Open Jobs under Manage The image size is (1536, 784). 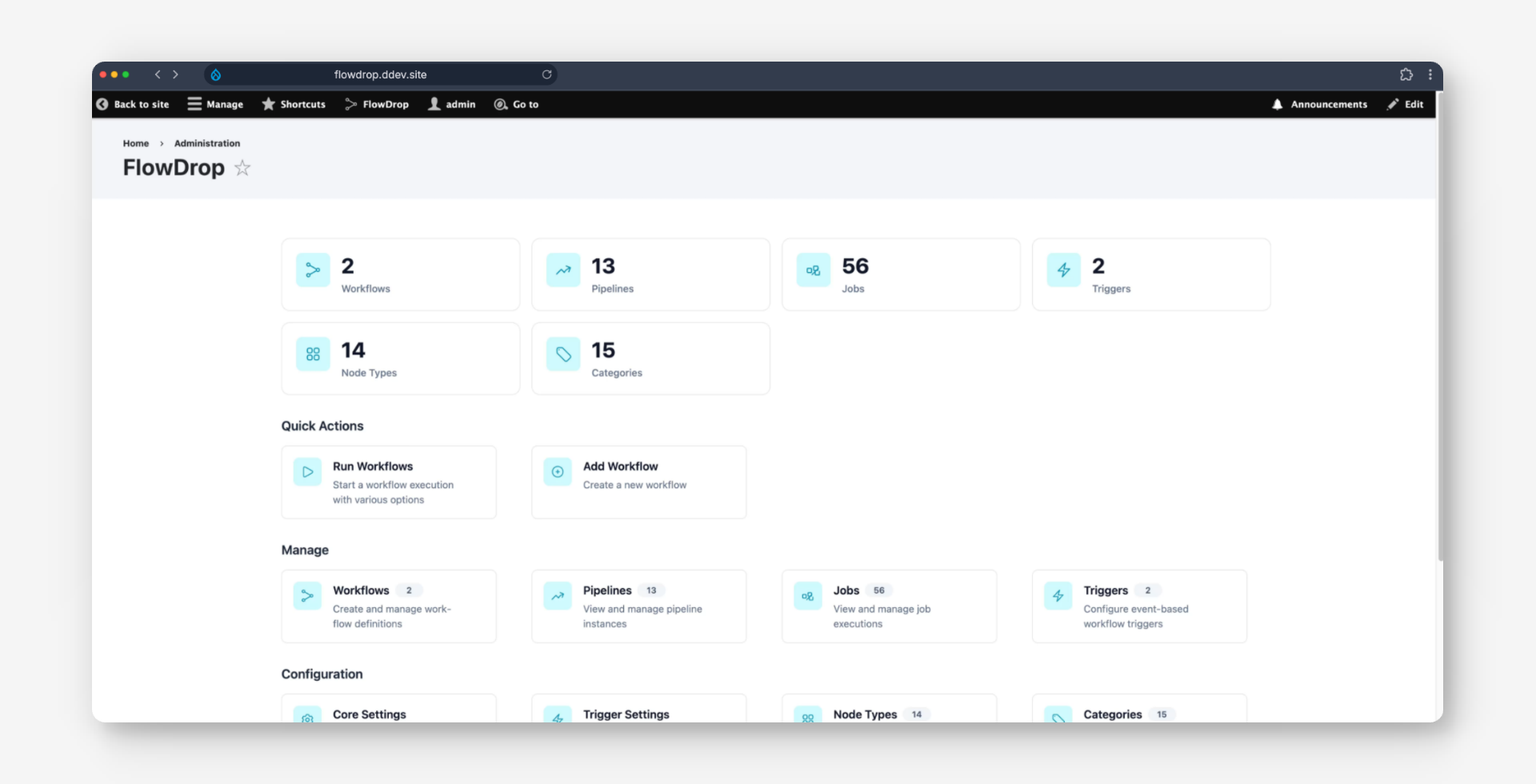[x=890, y=606]
